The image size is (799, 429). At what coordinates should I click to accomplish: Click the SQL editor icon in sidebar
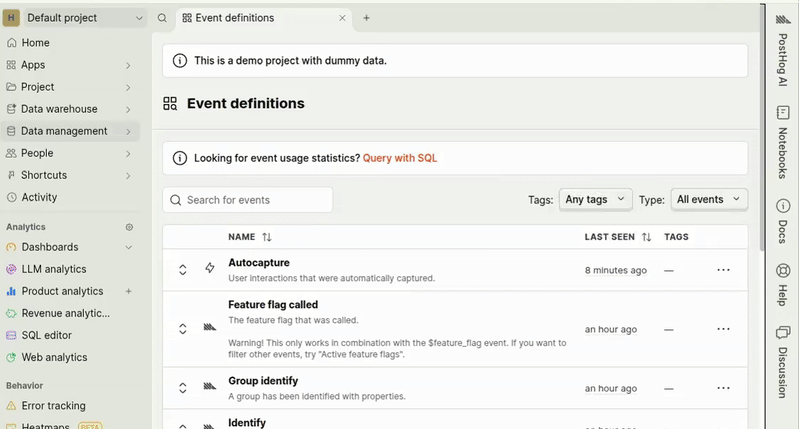click(11, 335)
